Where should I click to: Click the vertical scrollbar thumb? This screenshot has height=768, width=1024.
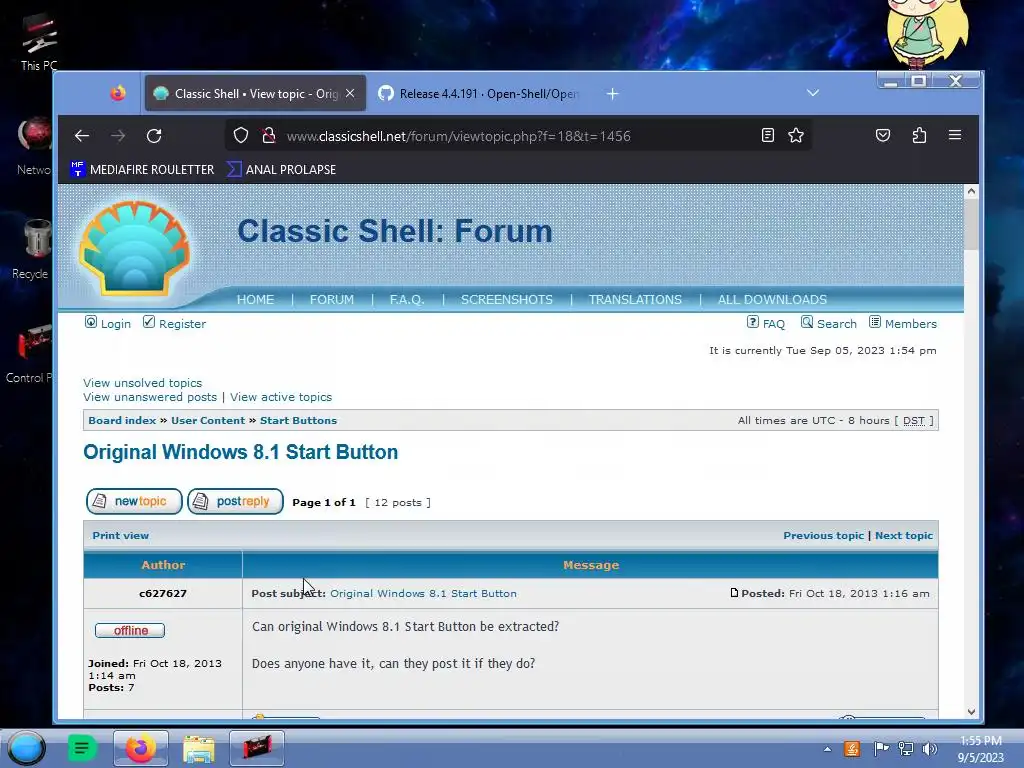[971, 224]
